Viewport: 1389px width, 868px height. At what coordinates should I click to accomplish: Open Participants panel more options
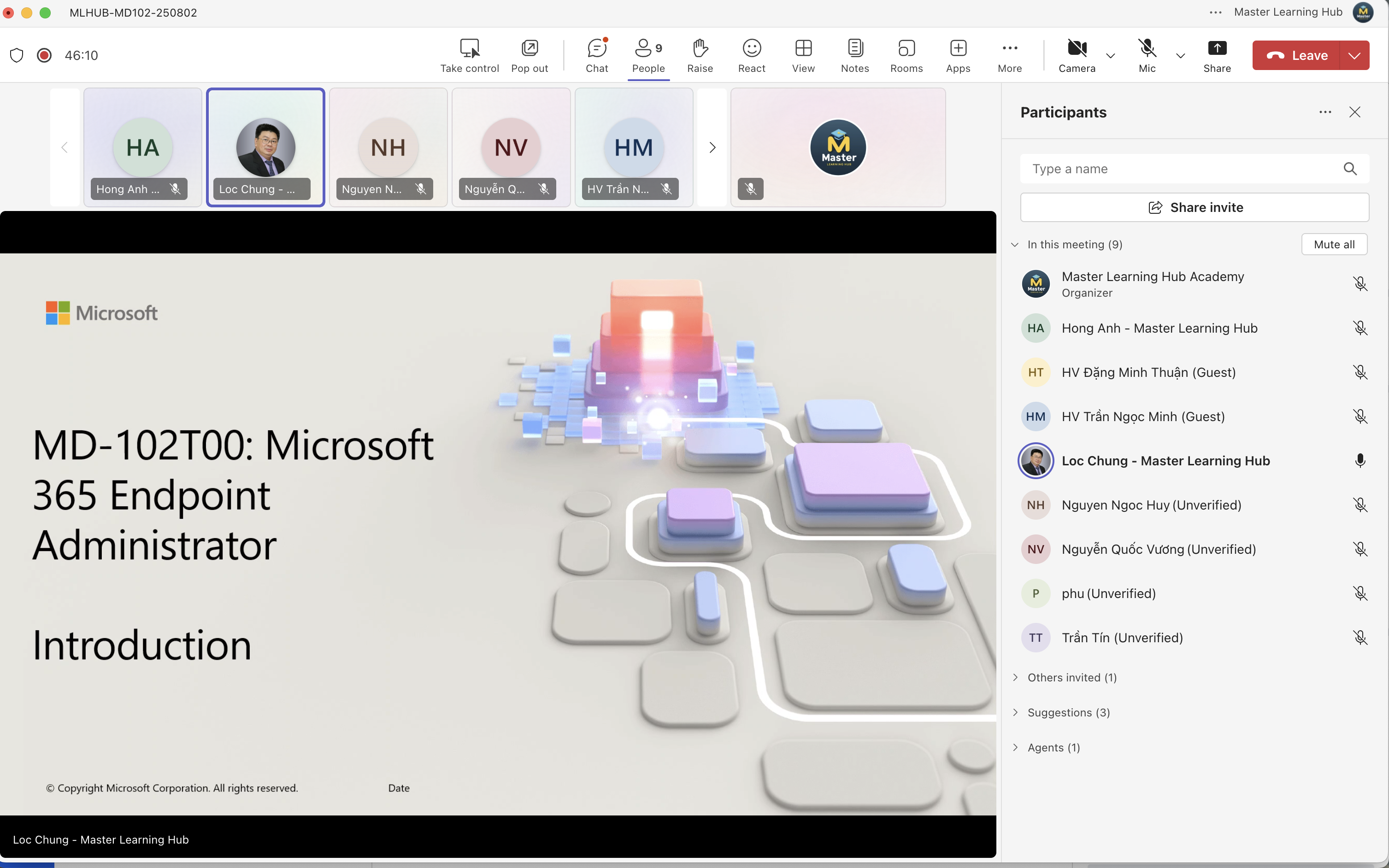click(1325, 112)
